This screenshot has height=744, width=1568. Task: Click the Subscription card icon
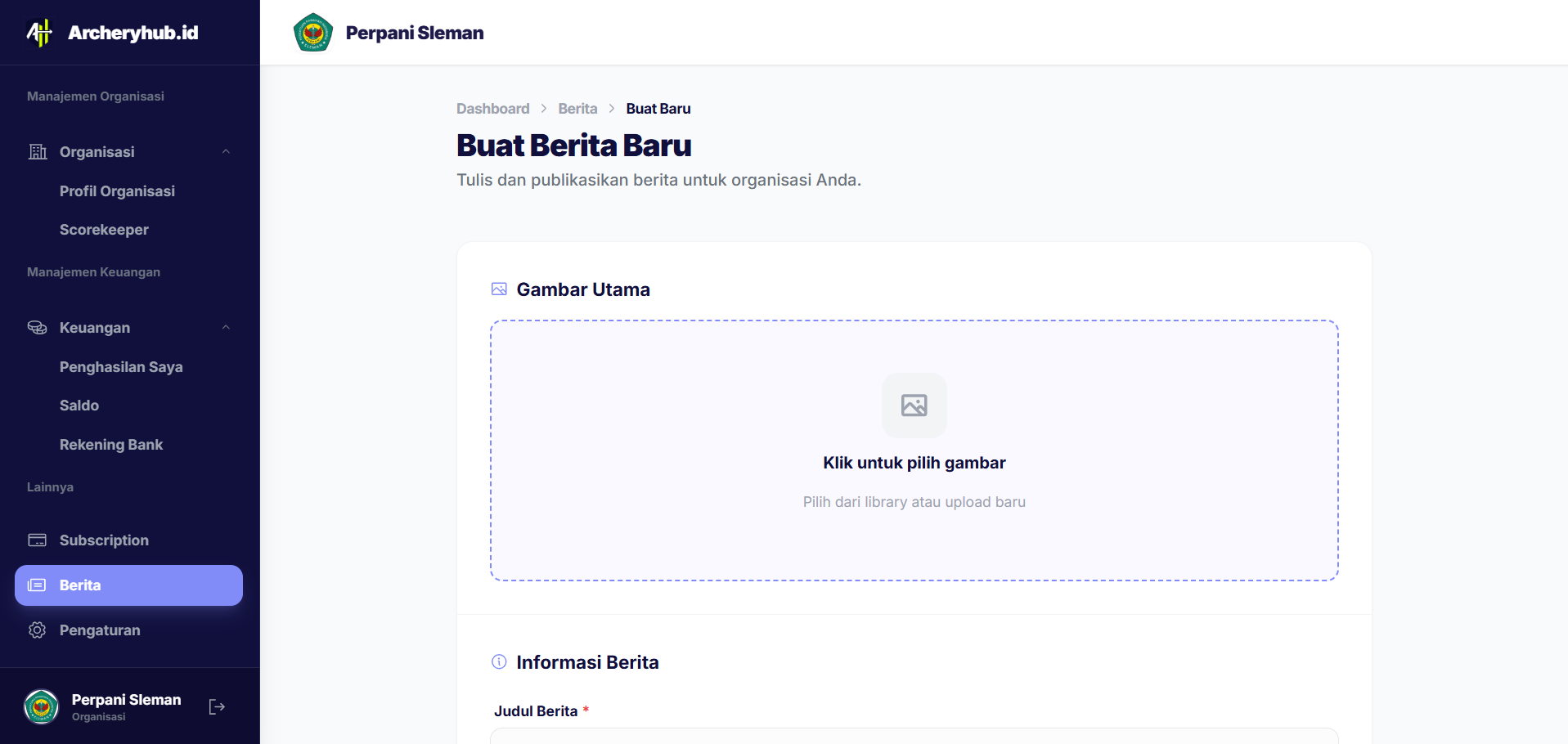click(x=38, y=540)
